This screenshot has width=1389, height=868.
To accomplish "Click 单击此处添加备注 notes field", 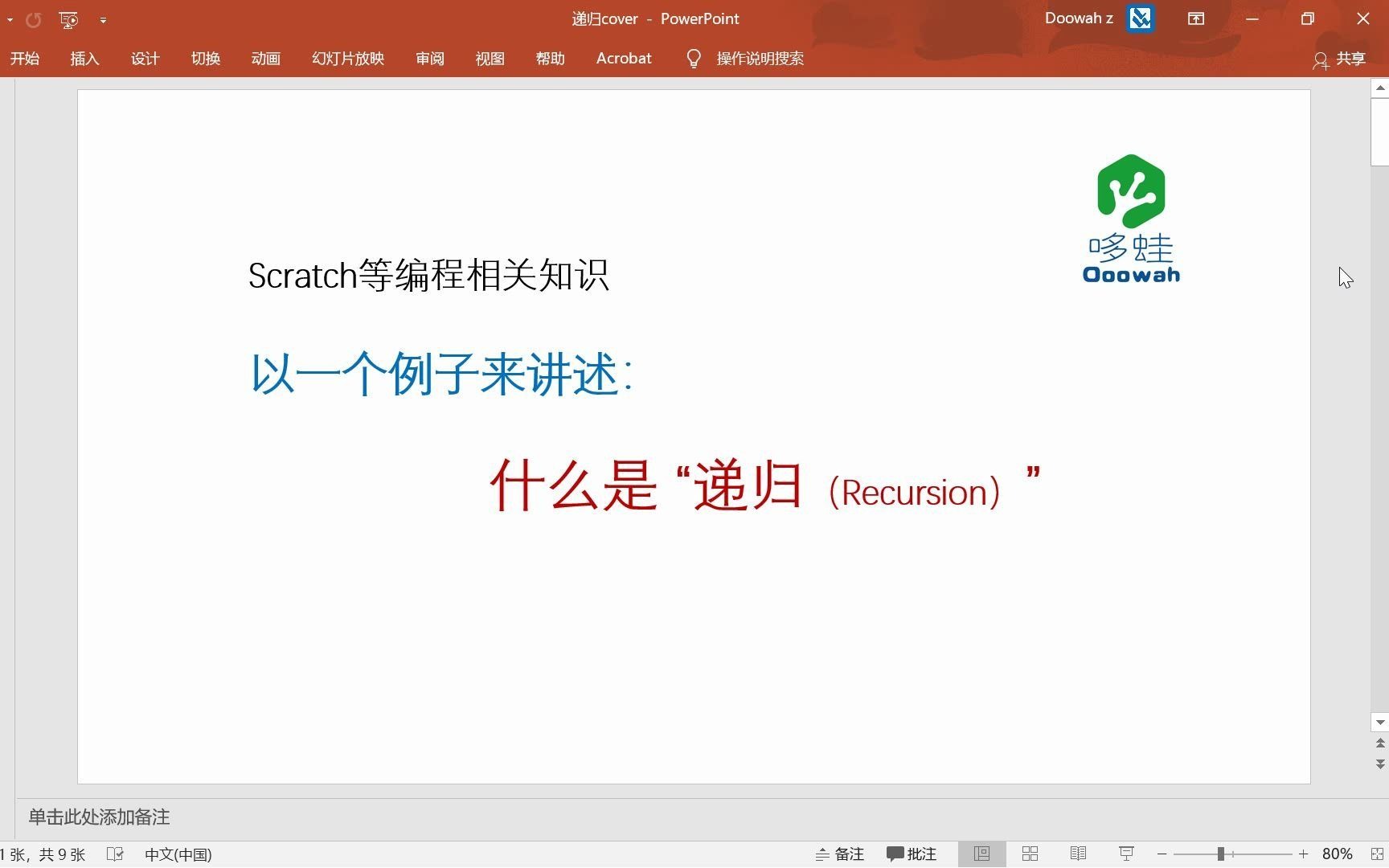I will (x=100, y=817).
